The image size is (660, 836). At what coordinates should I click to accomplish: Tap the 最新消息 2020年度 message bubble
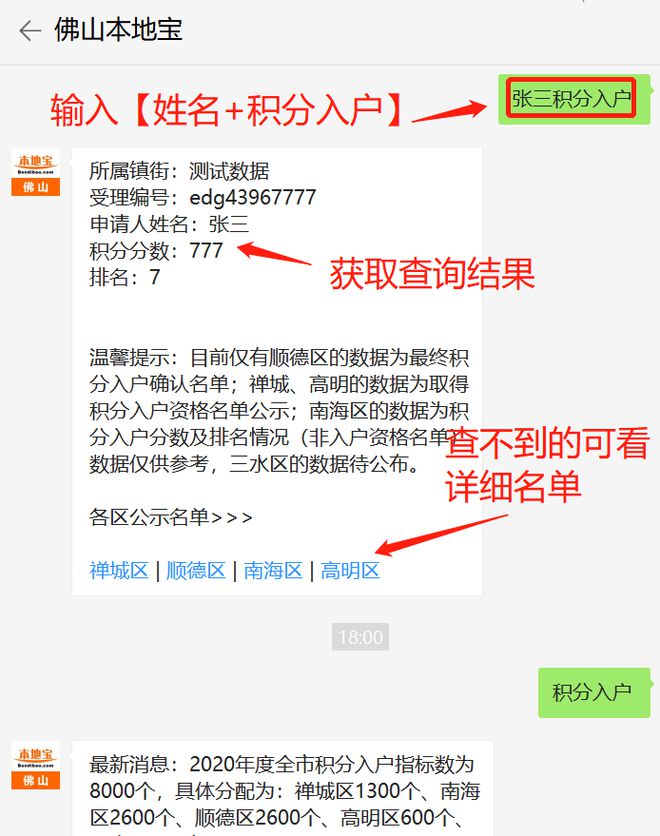[x=283, y=789]
